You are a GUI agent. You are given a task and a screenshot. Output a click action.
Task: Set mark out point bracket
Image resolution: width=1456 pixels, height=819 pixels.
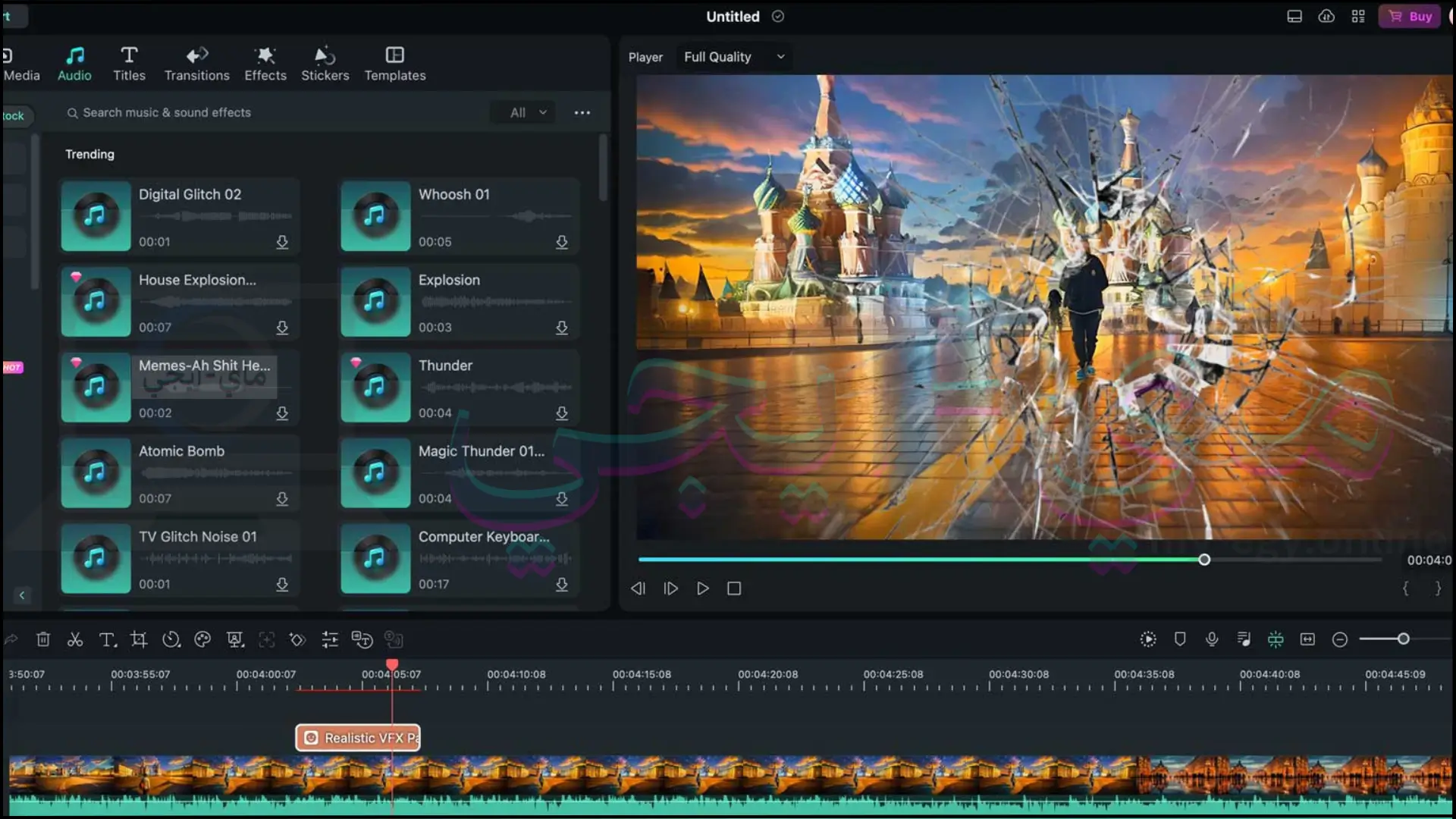(1438, 588)
